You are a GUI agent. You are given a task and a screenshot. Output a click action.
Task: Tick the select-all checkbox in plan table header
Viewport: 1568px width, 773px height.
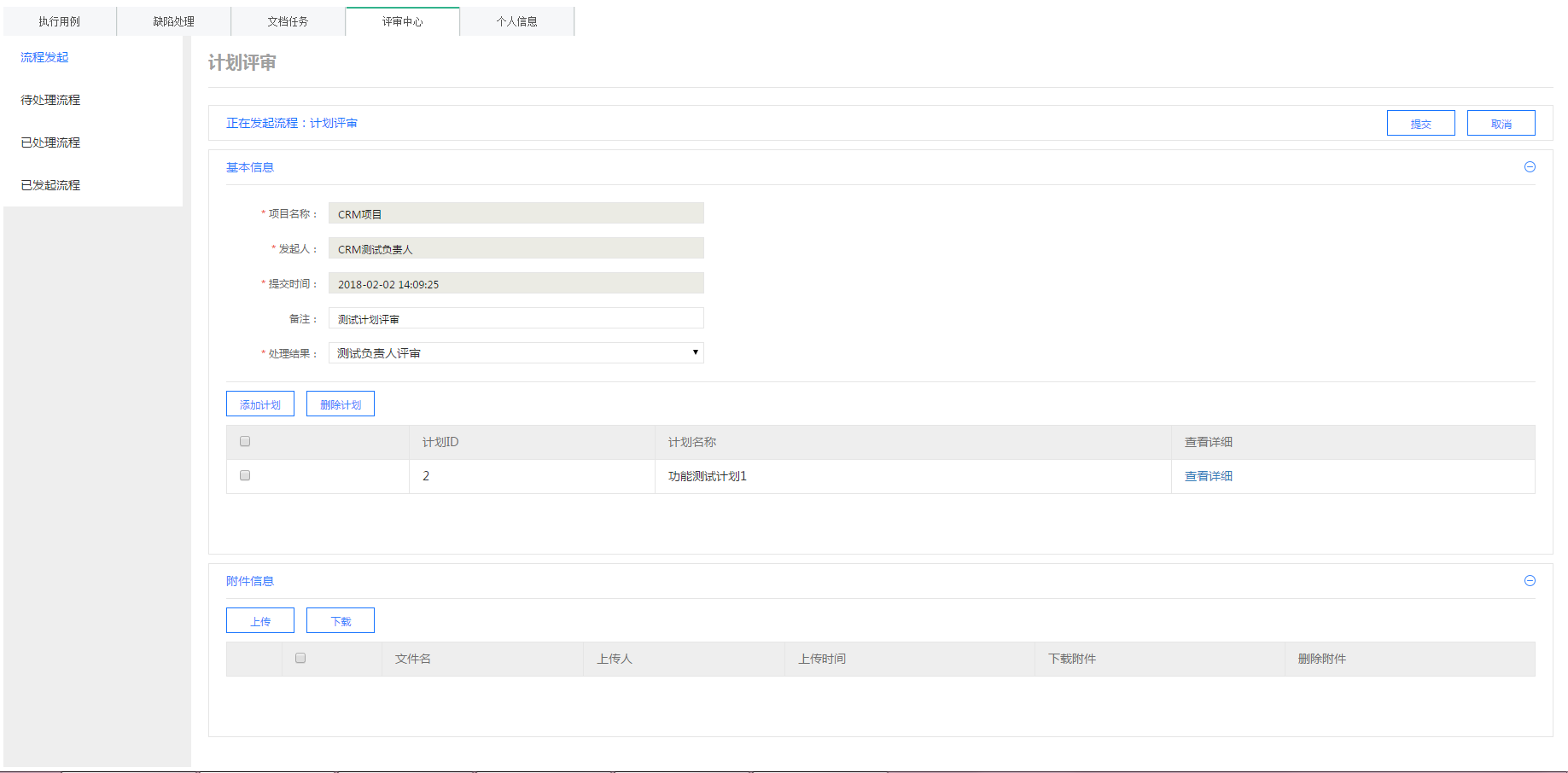(x=245, y=442)
